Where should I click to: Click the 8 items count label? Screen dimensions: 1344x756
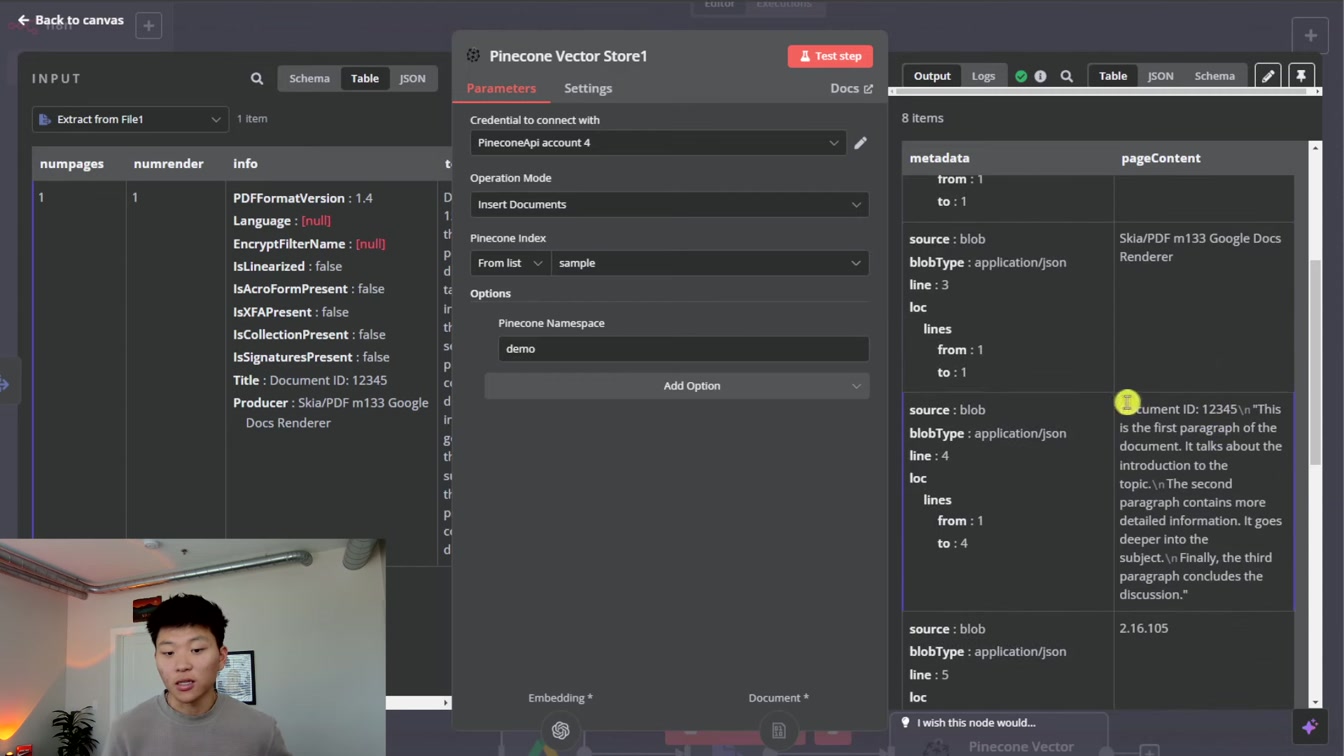tap(922, 118)
